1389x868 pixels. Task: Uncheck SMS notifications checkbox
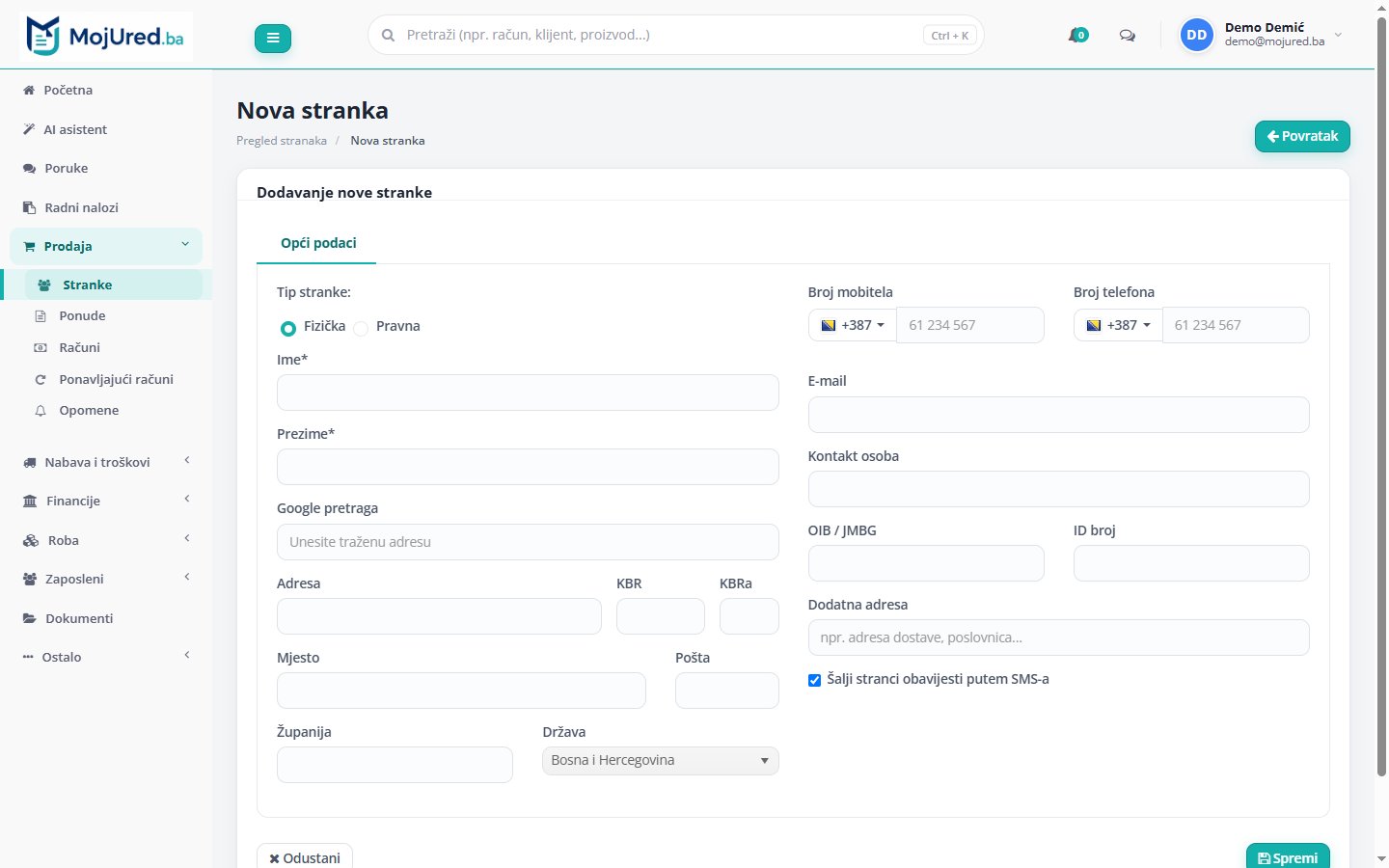[814, 680]
